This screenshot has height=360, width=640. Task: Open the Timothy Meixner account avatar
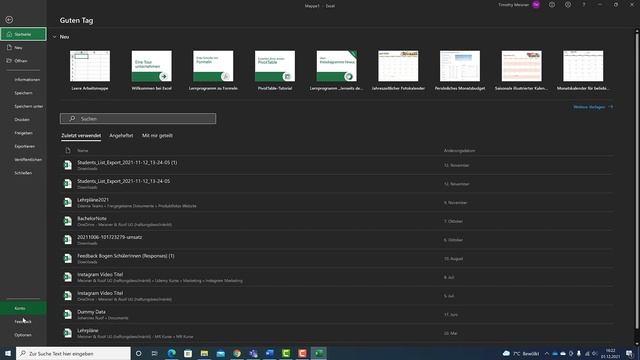[x=536, y=4]
